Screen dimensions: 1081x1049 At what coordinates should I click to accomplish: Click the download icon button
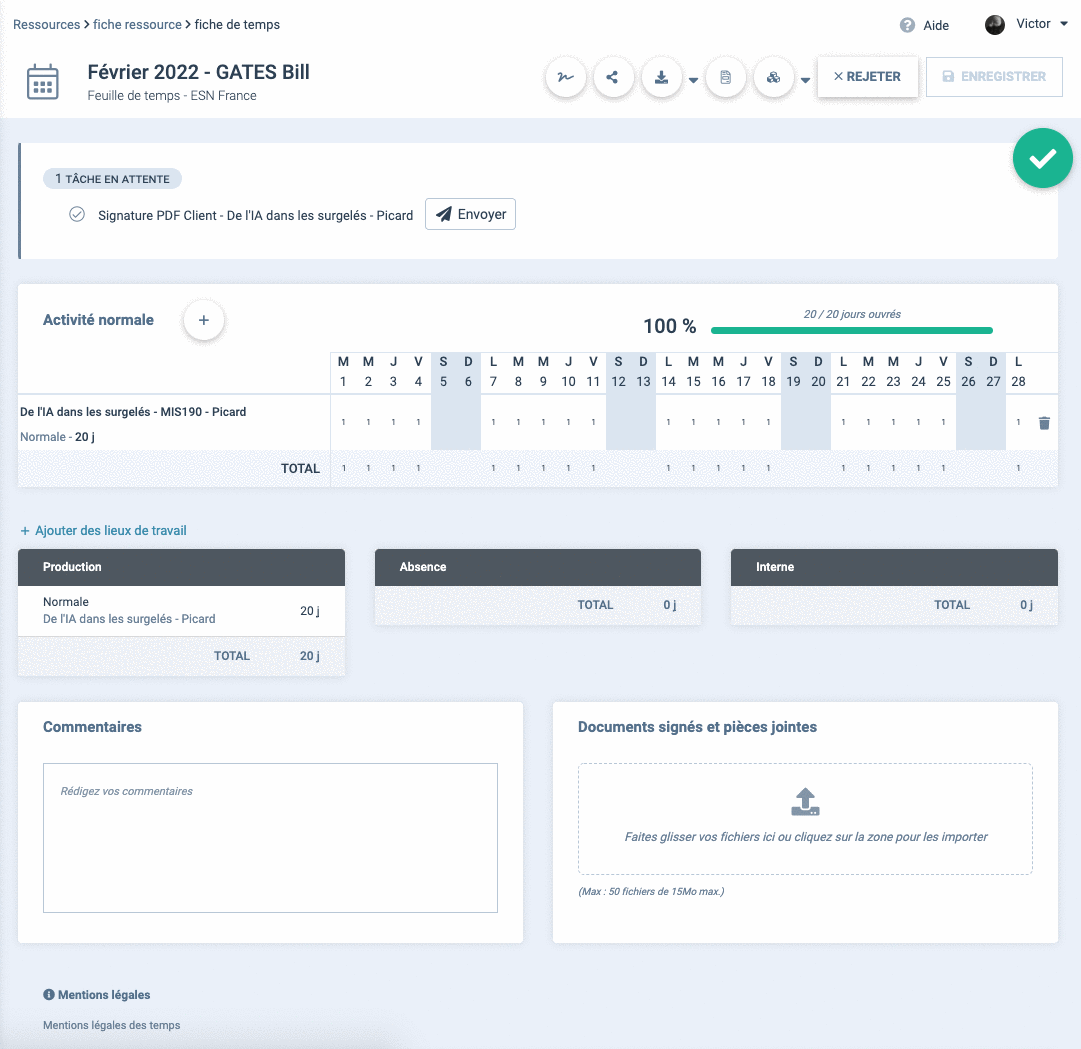pos(661,77)
